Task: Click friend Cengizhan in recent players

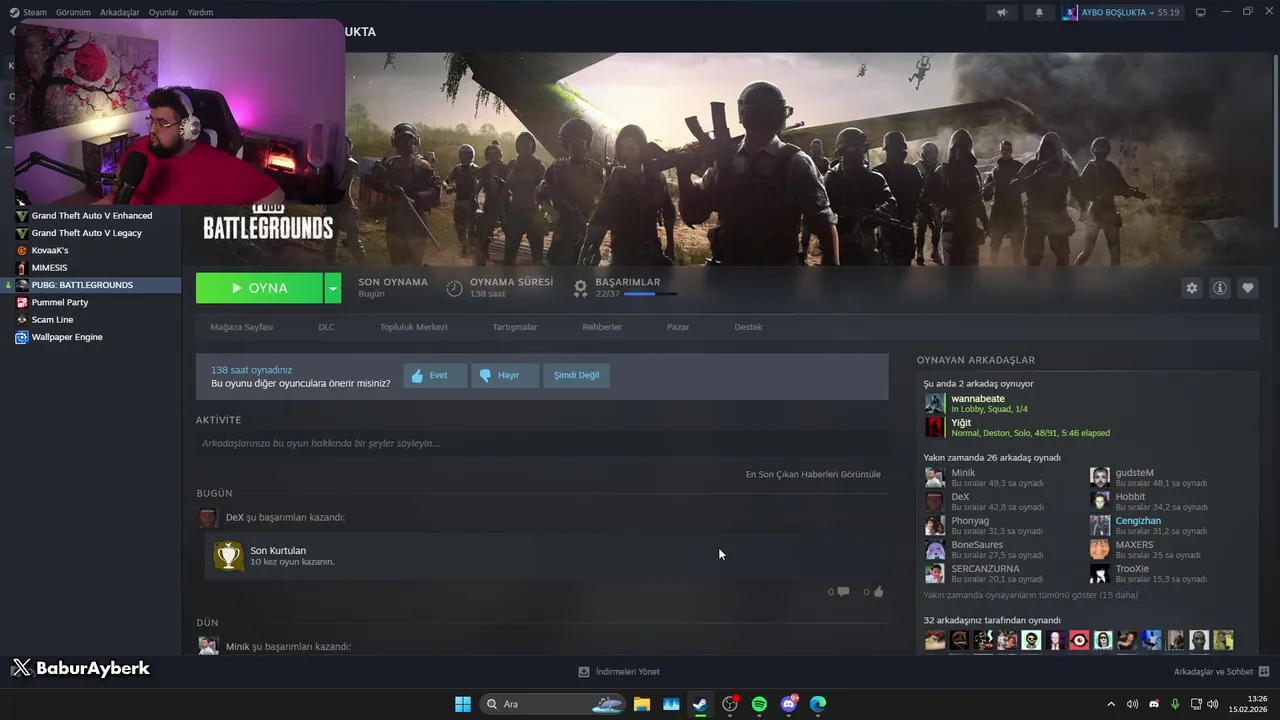Action: tap(1138, 521)
